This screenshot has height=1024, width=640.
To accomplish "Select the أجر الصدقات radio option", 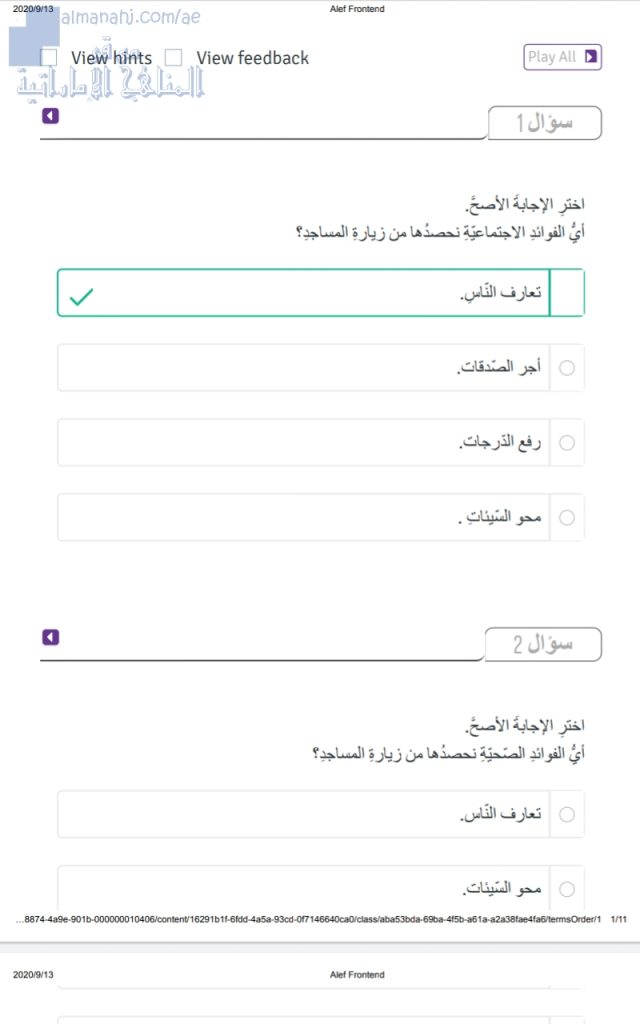I will [x=567, y=368].
